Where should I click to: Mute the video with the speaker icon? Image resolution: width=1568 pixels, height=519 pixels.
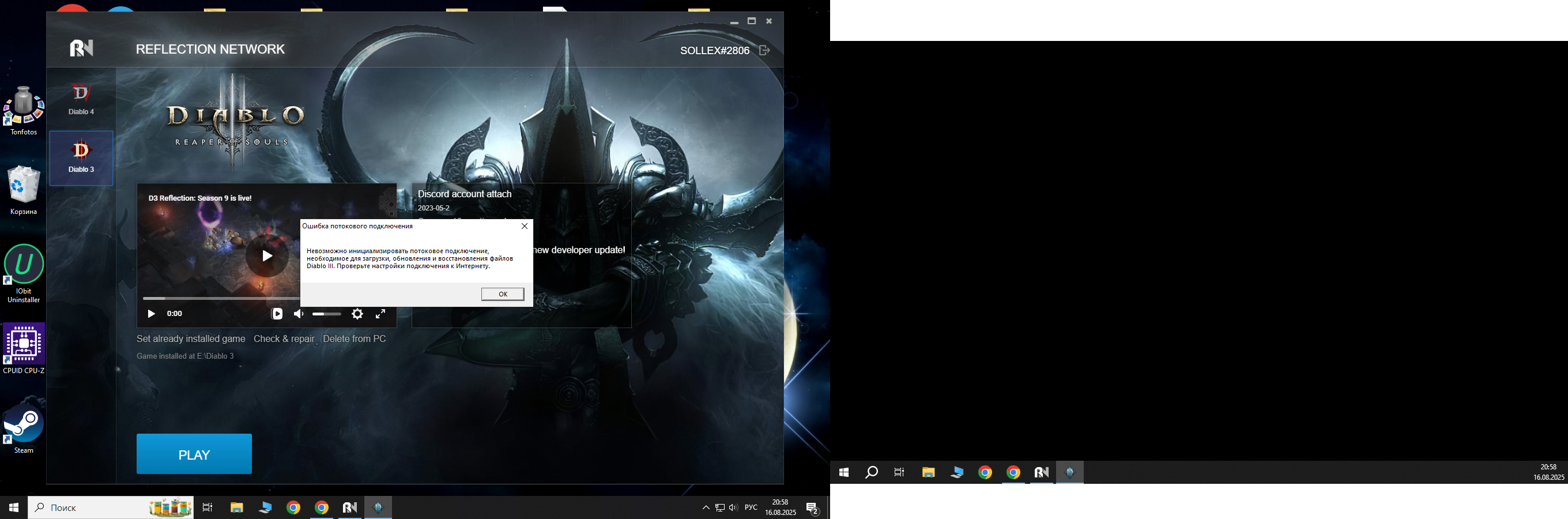(x=298, y=314)
